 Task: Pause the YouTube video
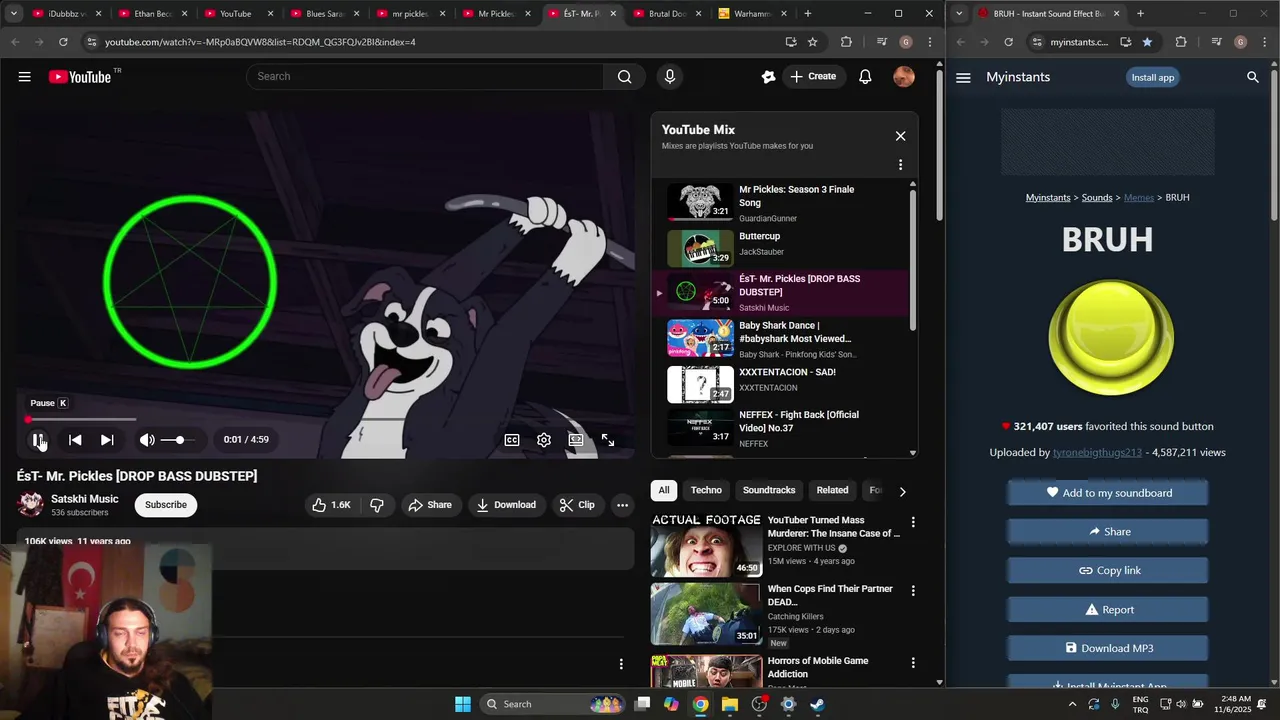point(38,440)
